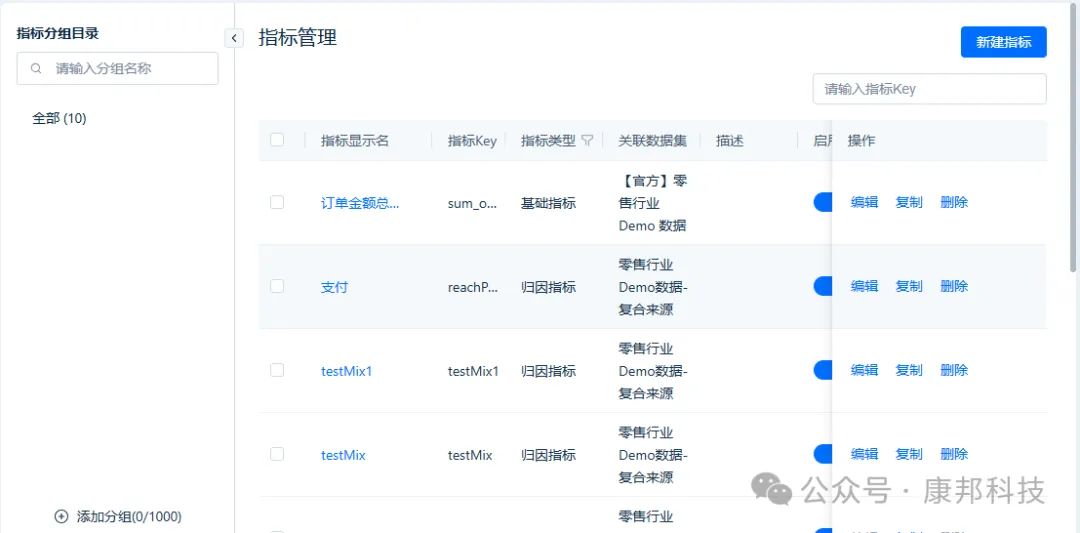The image size is (1080, 533).
Task: Check the box for the testMix1 row
Action: point(277,370)
